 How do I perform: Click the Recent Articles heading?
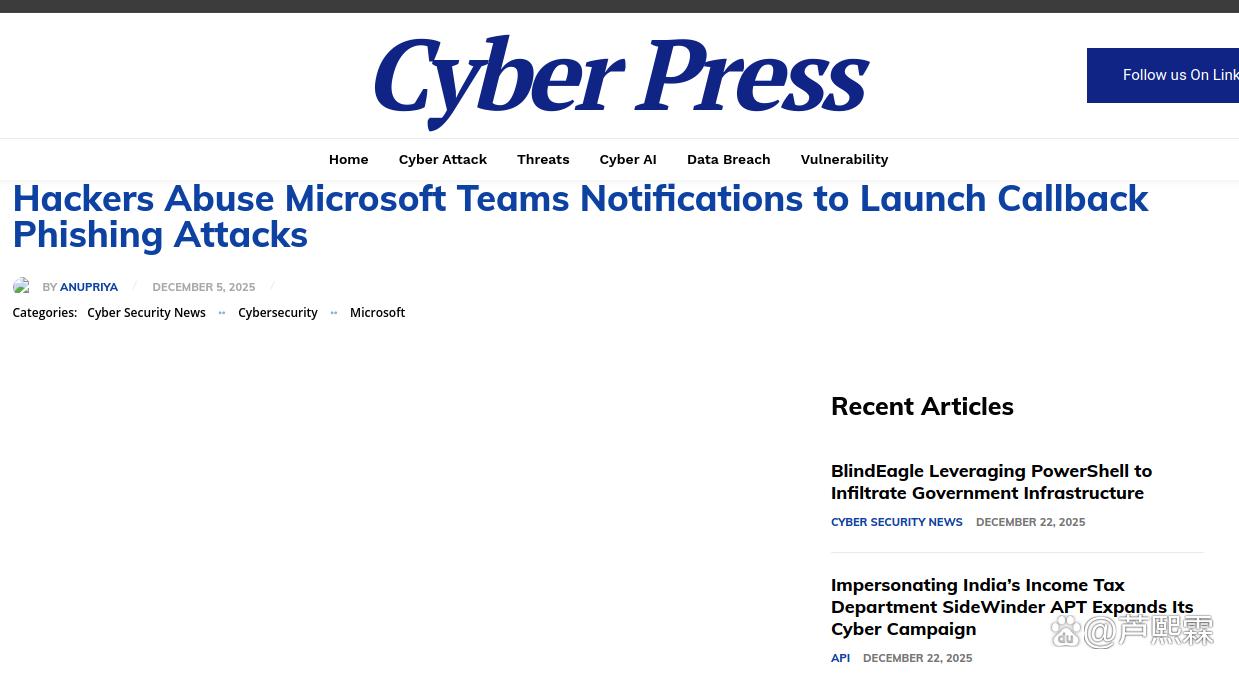922,406
